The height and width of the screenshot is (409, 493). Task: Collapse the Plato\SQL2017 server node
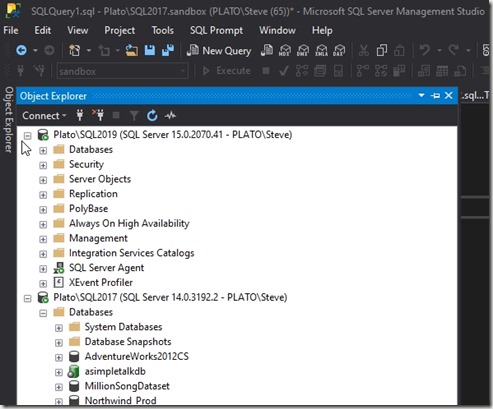[28, 298]
